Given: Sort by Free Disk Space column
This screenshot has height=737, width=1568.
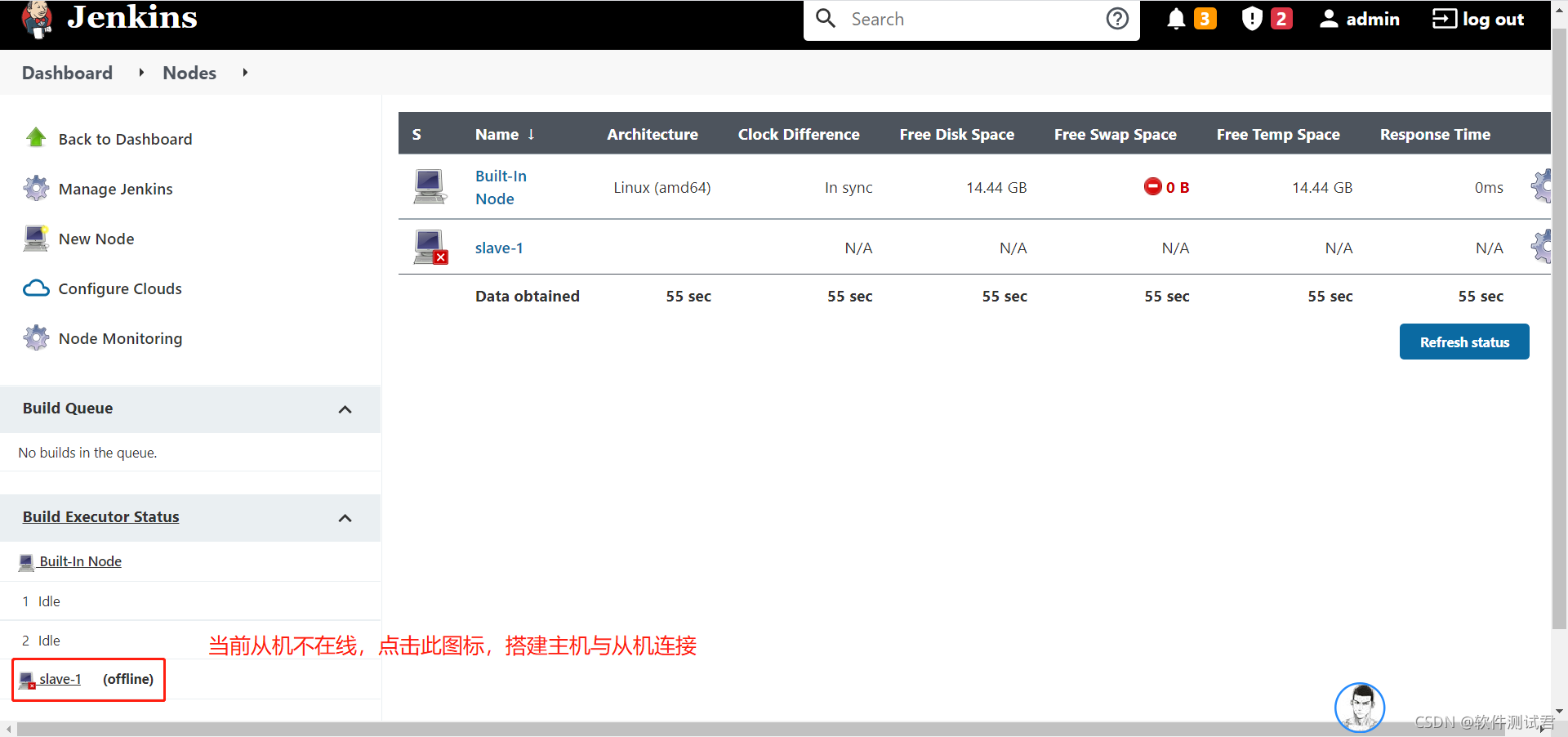Looking at the screenshot, I should click(x=956, y=134).
